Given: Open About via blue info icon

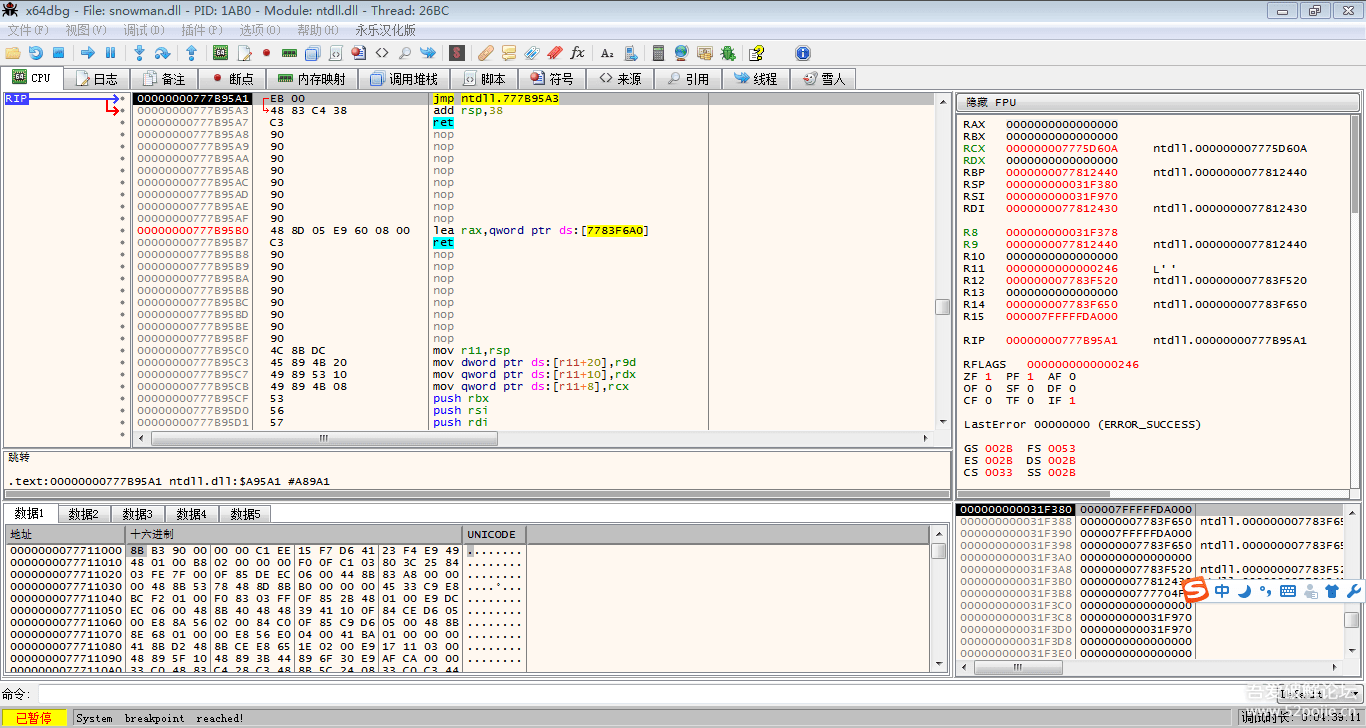Looking at the screenshot, I should coord(802,53).
